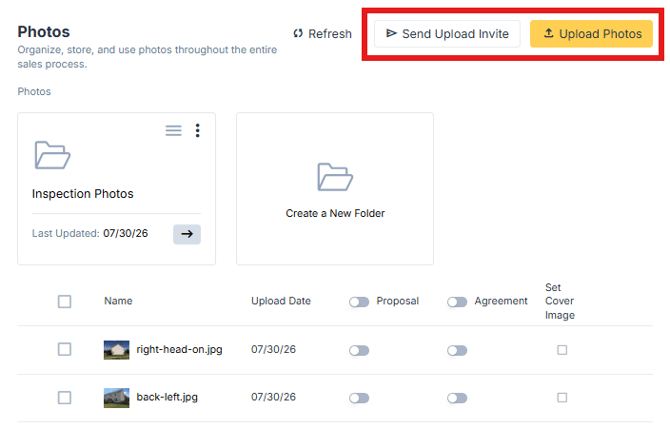Screen dimensions: 670x429
Task: Set right-head-on.jpg as cover image
Action: tap(562, 350)
